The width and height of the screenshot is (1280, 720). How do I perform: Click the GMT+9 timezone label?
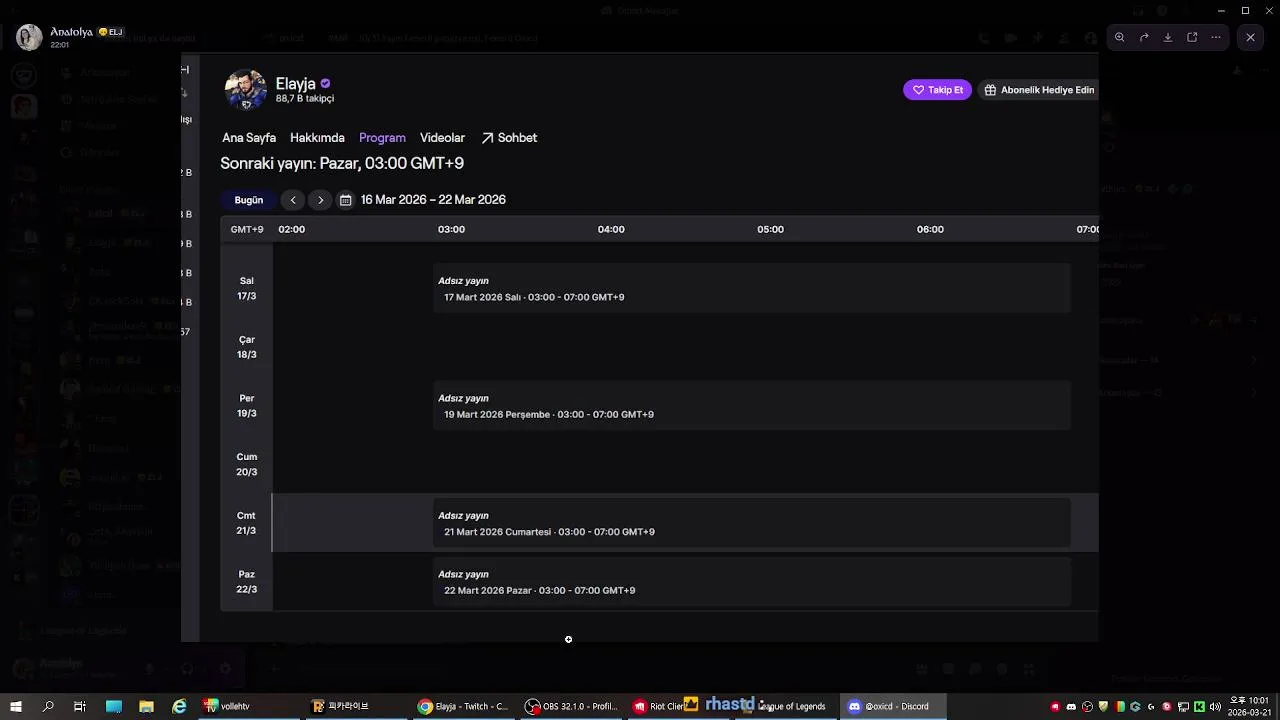(247, 229)
